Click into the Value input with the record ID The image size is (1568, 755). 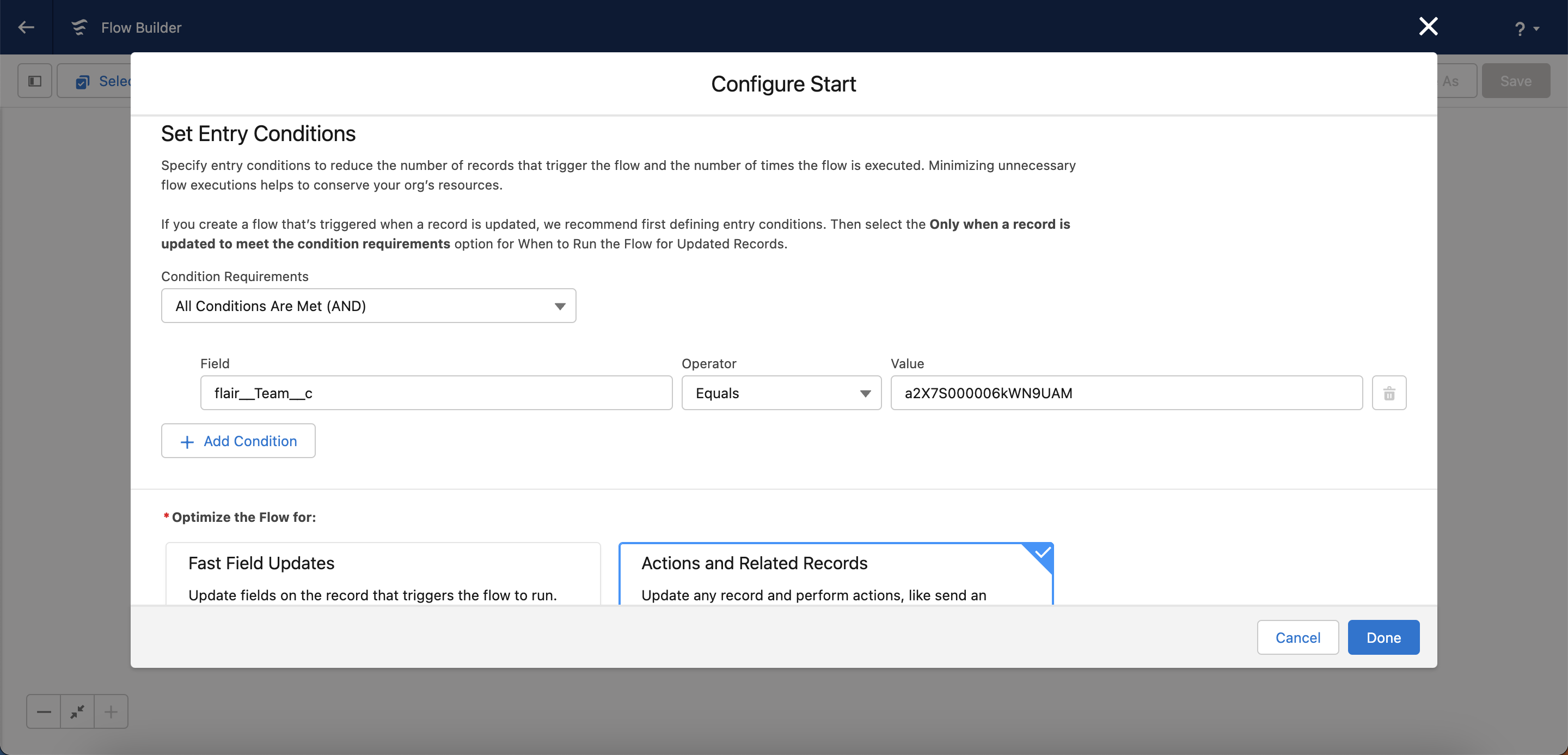click(x=1126, y=393)
